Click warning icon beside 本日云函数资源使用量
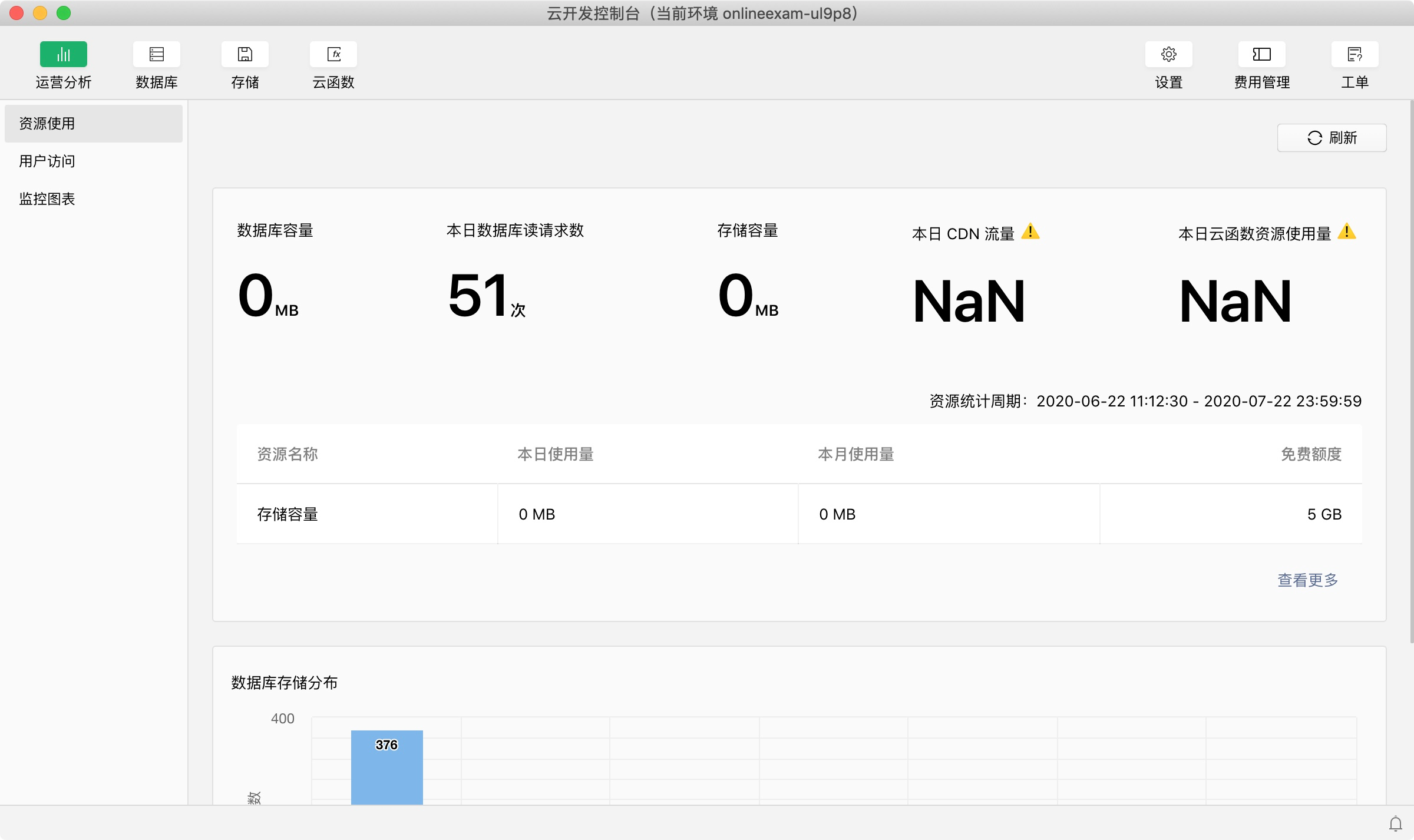This screenshot has height=840, width=1414. click(x=1347, y=232)
